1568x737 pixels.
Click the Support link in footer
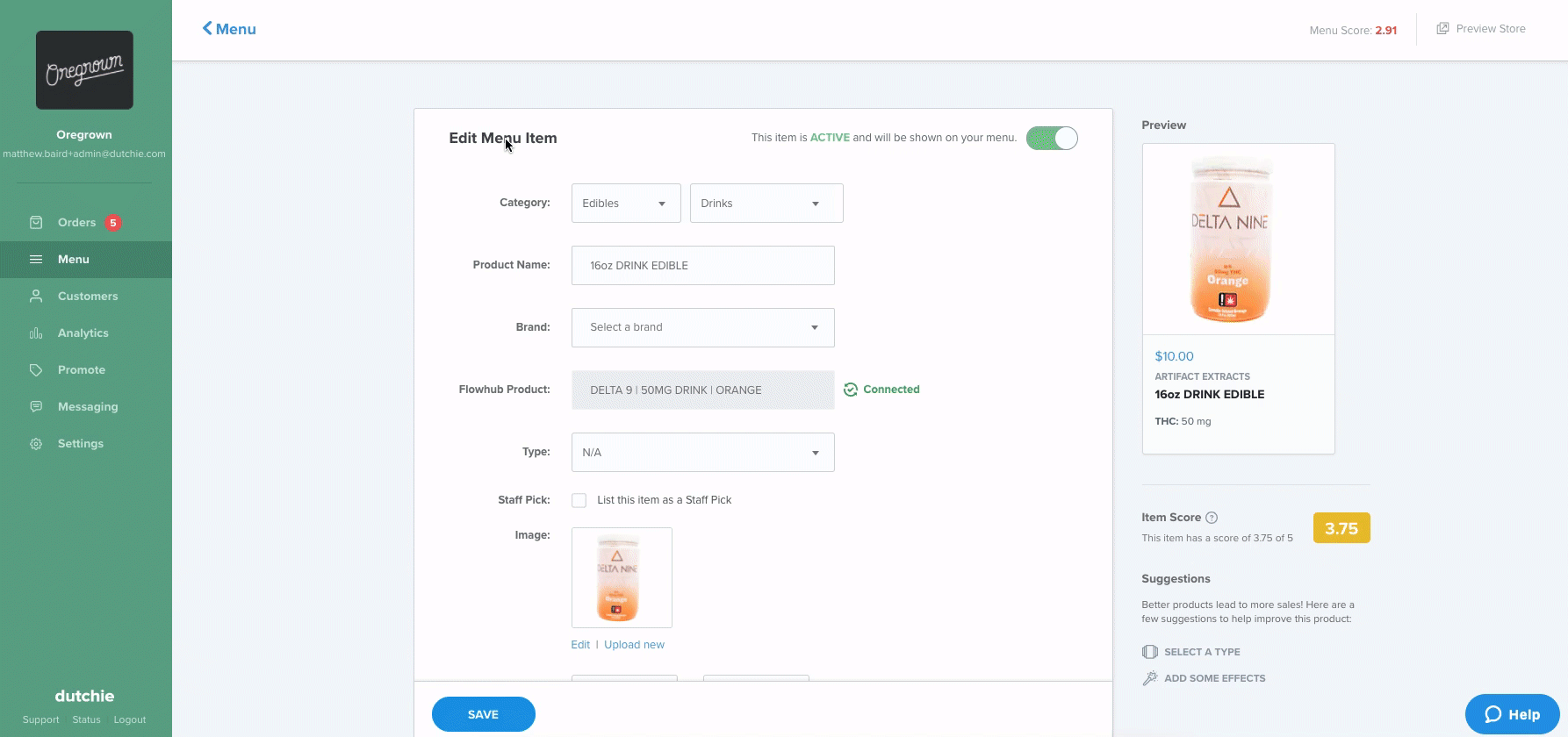[x=41, y=719]
